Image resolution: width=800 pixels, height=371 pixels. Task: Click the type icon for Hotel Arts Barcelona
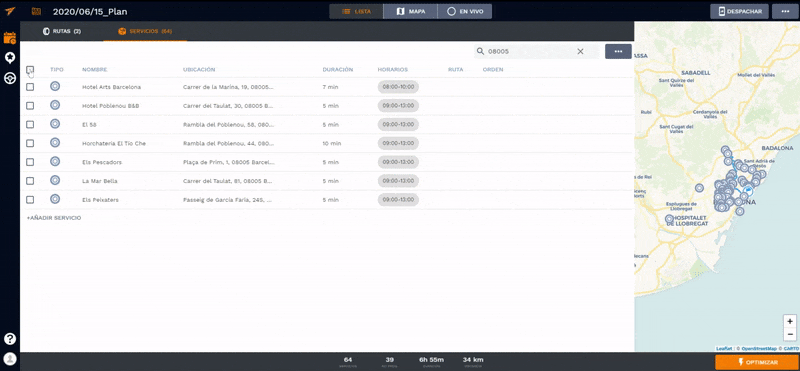pos(55,86)
